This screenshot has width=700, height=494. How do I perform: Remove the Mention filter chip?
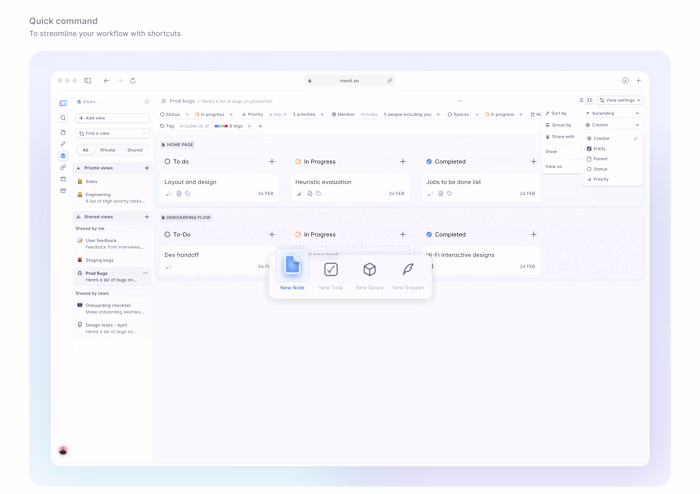(438, 115)
